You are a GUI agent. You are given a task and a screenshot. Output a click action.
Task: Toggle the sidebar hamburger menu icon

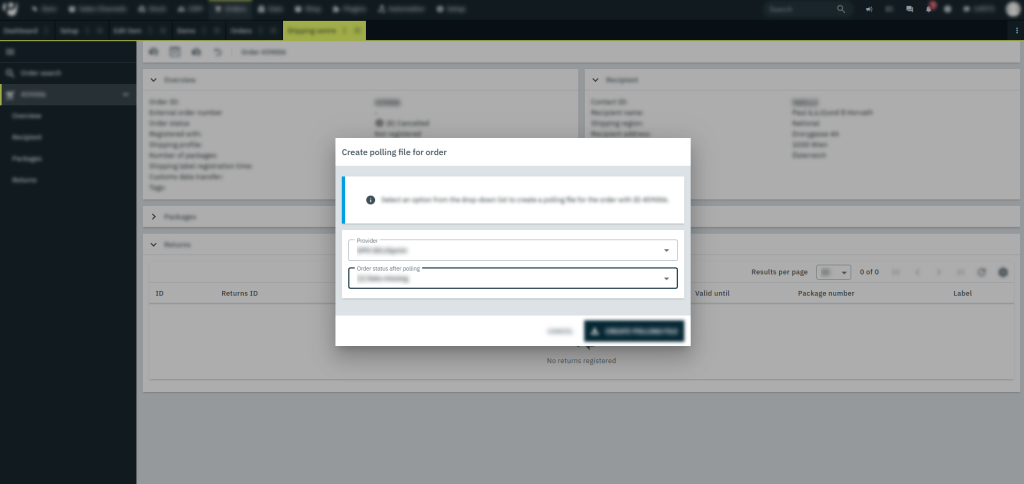[10, 51]
